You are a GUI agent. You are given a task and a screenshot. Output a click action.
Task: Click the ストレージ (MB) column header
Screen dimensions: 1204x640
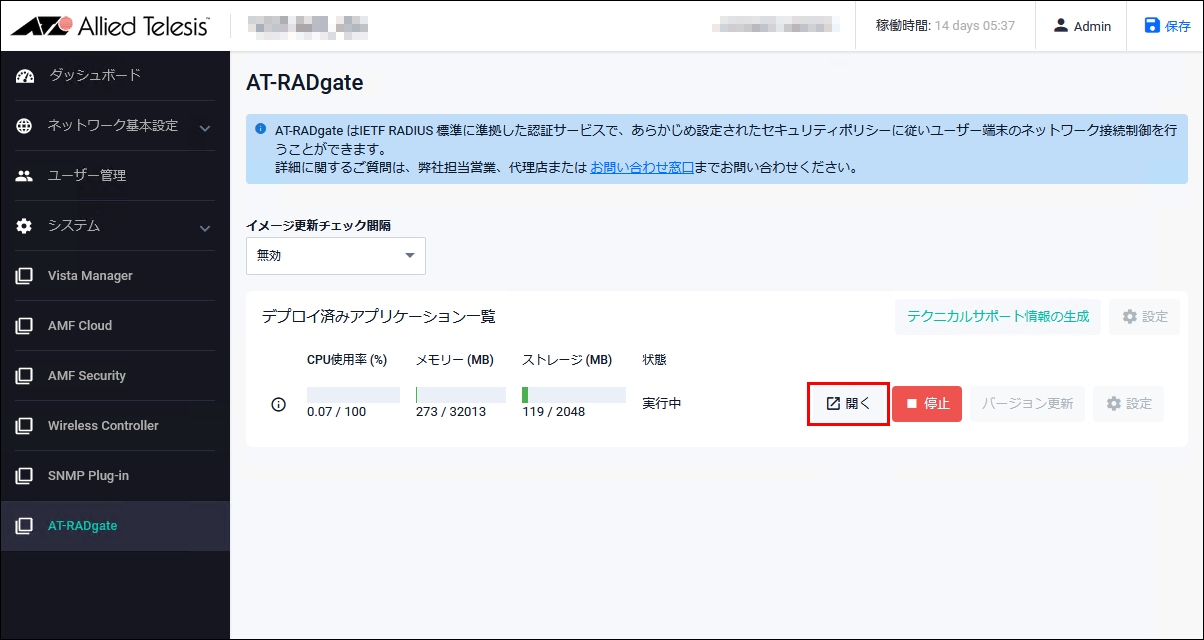tap(567, 360)
